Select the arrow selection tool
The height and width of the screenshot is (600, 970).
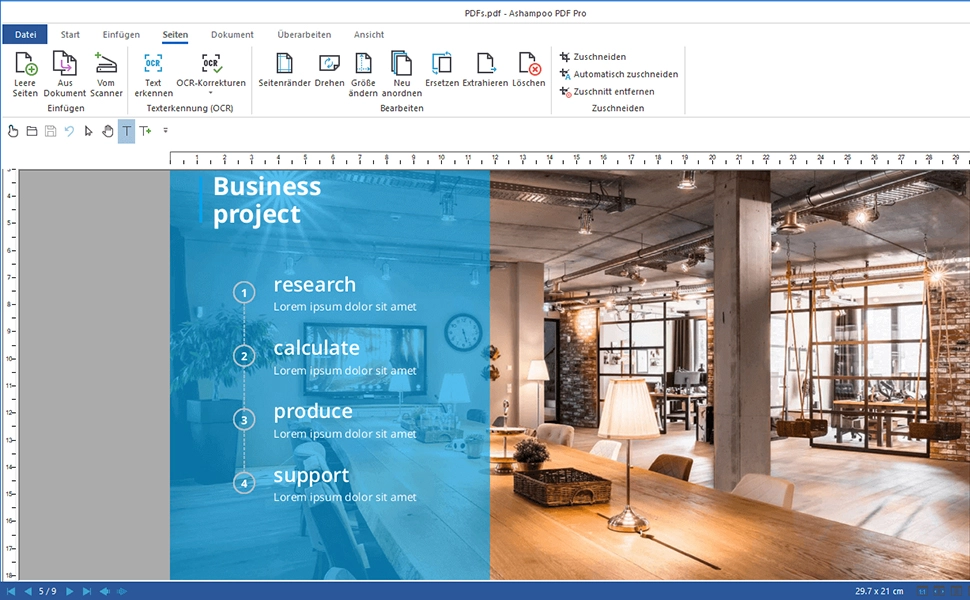(x=88, y=131)
